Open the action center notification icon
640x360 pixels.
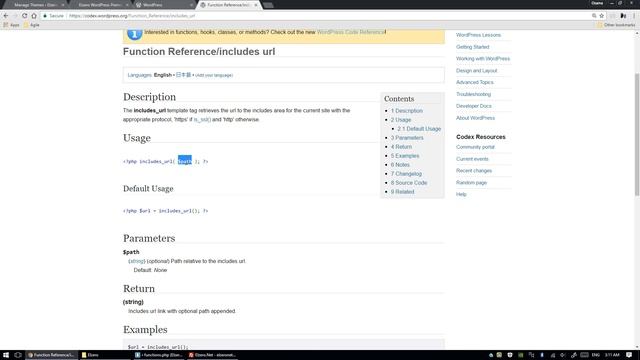(629, 355)
